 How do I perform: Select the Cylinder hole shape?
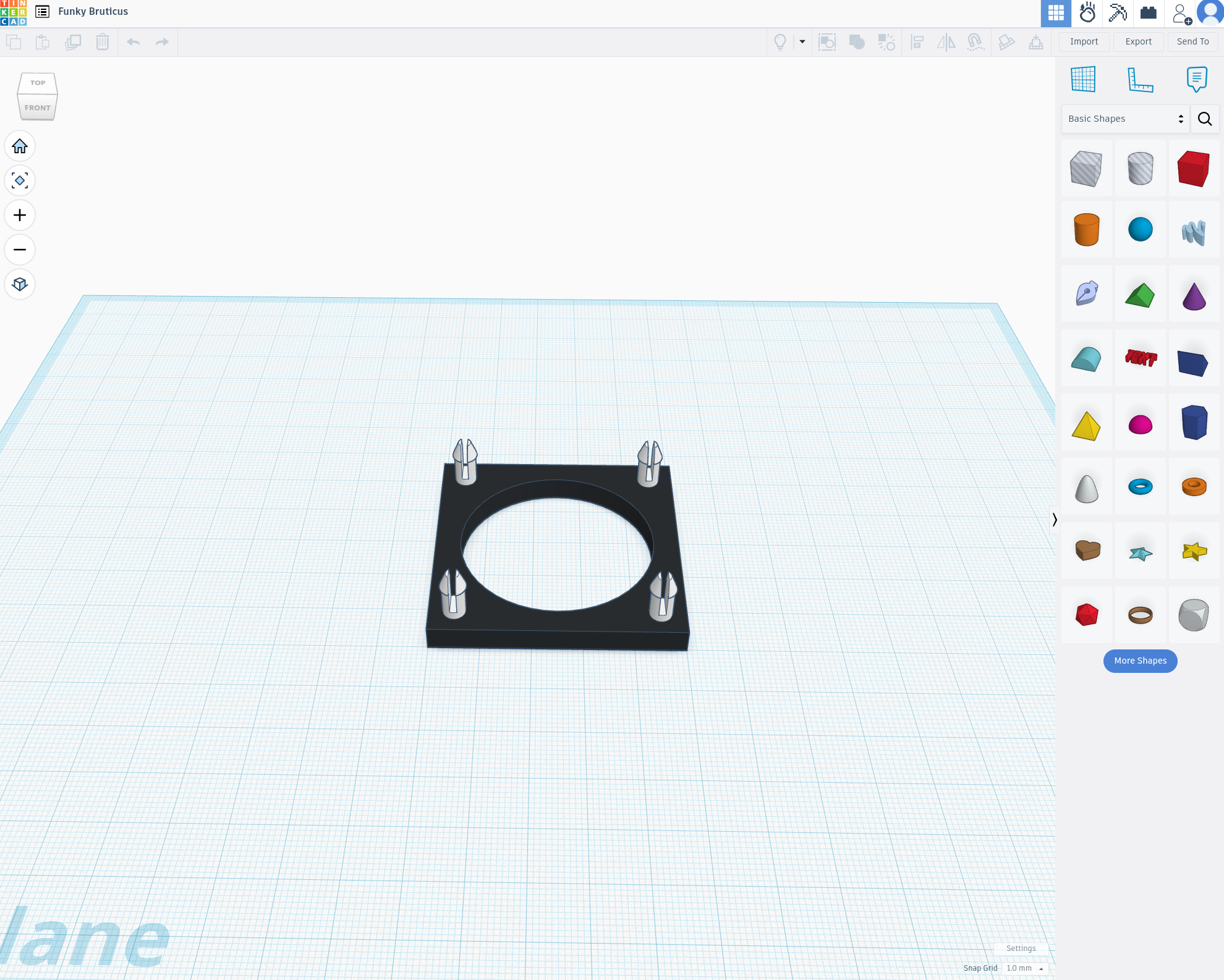pos(1140,168)
